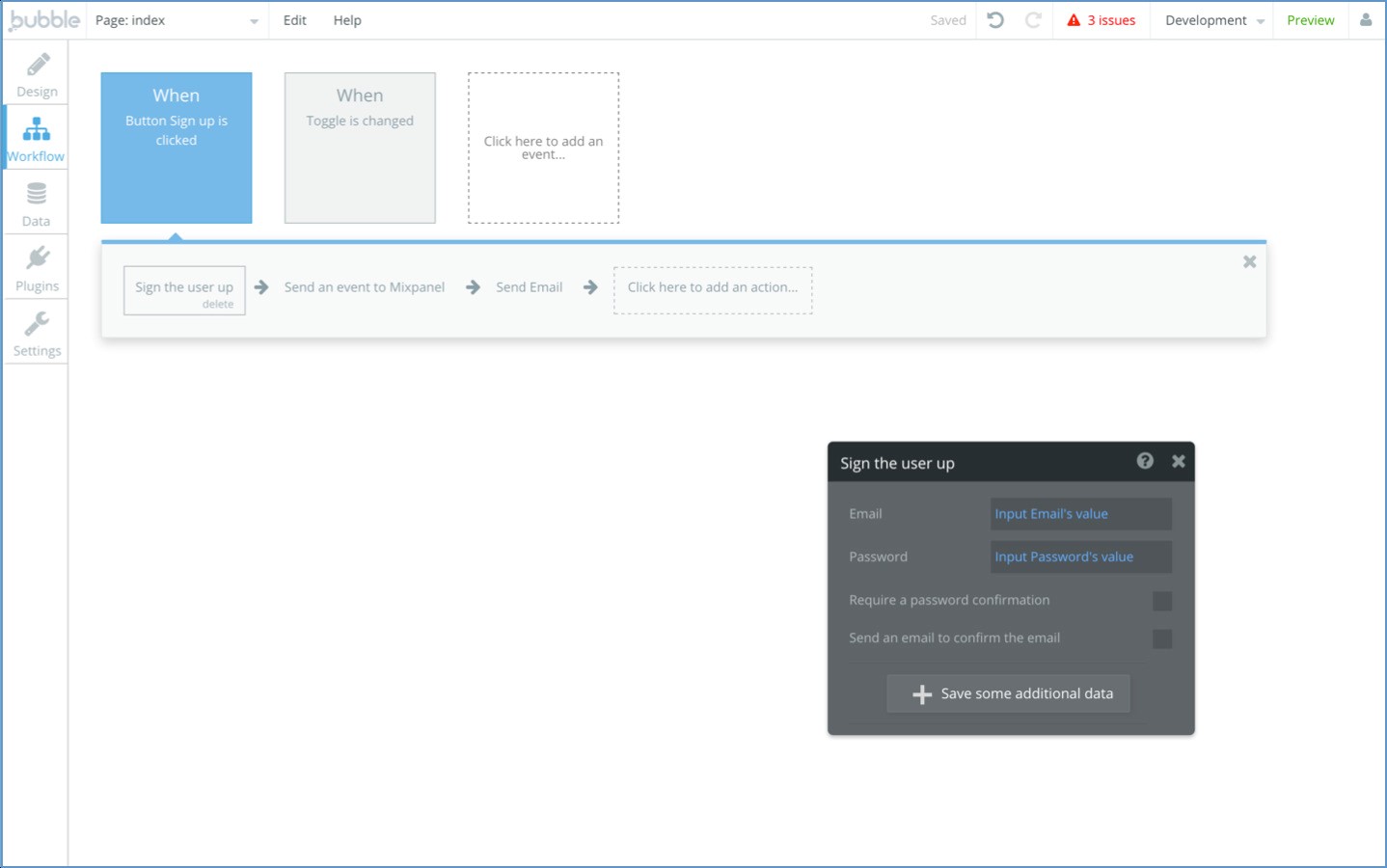Click the undo arrow icon
1387x868 pixels.
995,20
